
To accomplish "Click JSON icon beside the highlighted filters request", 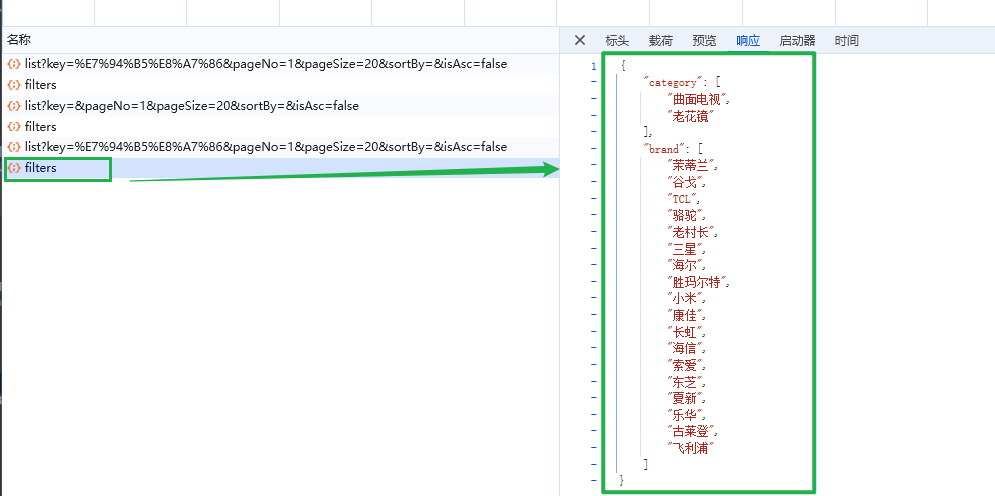I will pos(14,168).
